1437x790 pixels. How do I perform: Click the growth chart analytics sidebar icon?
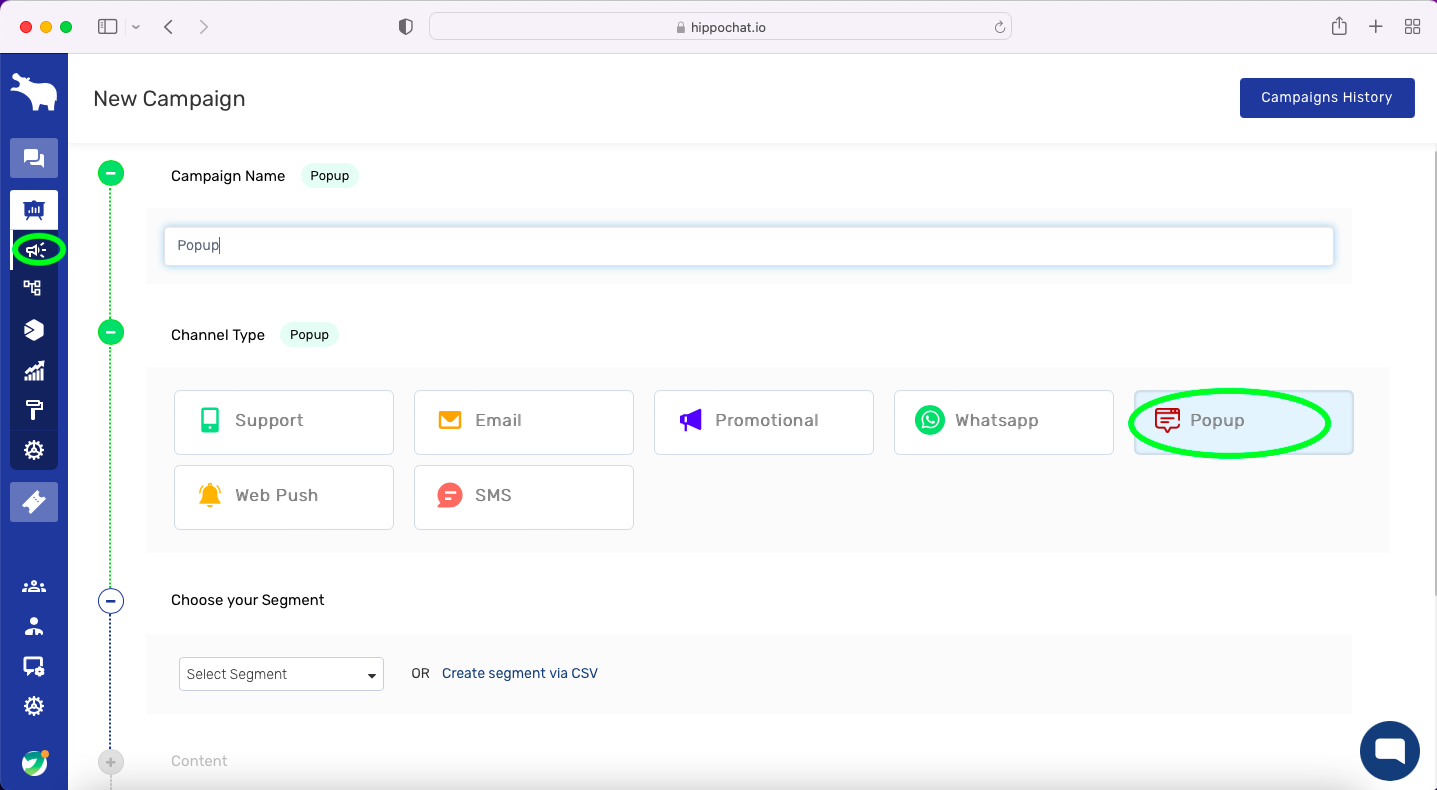[x=34, y=371]
